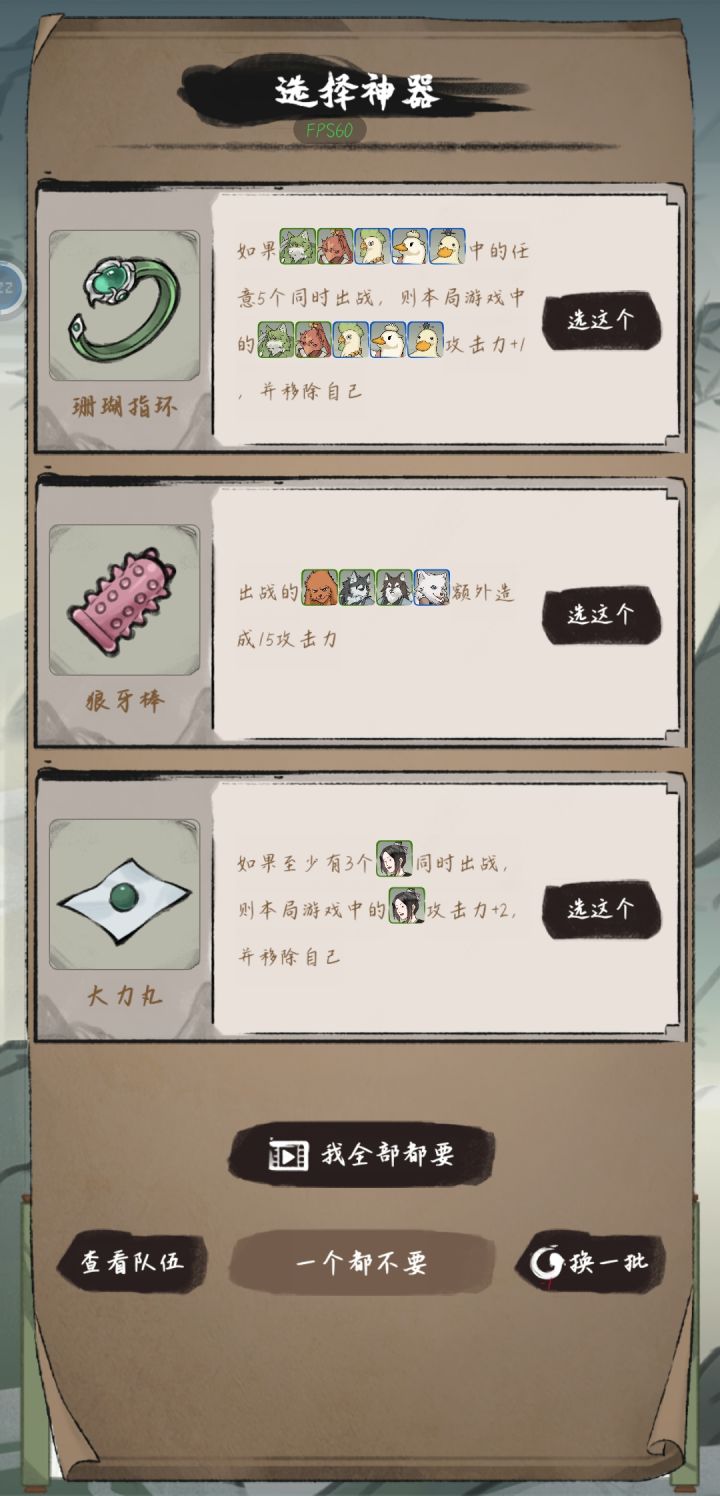Image resolution: width=720 pixels, height=1496 pixels.
Task: Select the 狼牙棒 artifact with 选这个
Action: (x=601, y=614)
